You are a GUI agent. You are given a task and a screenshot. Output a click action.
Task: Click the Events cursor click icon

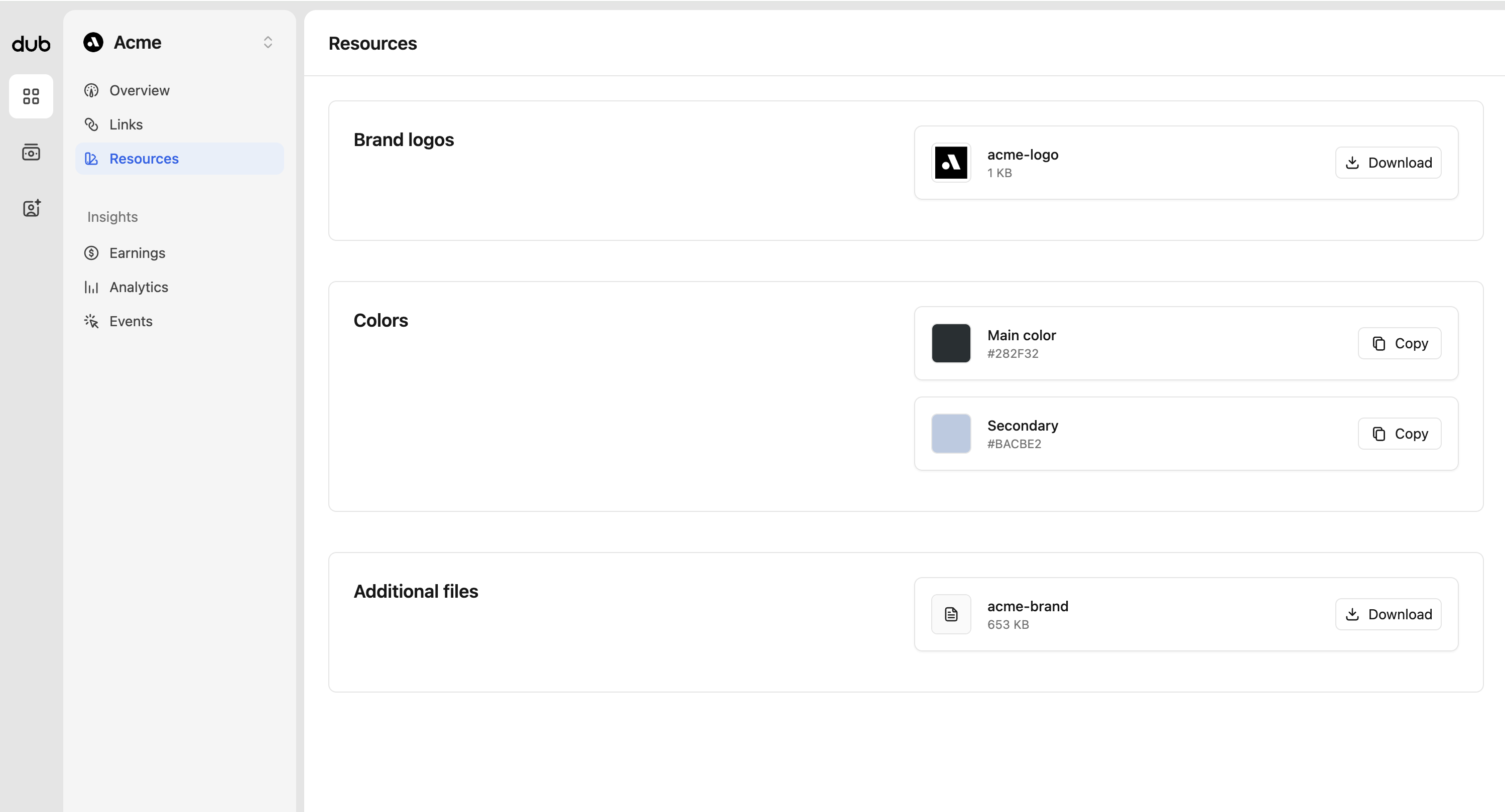(91, 321)
